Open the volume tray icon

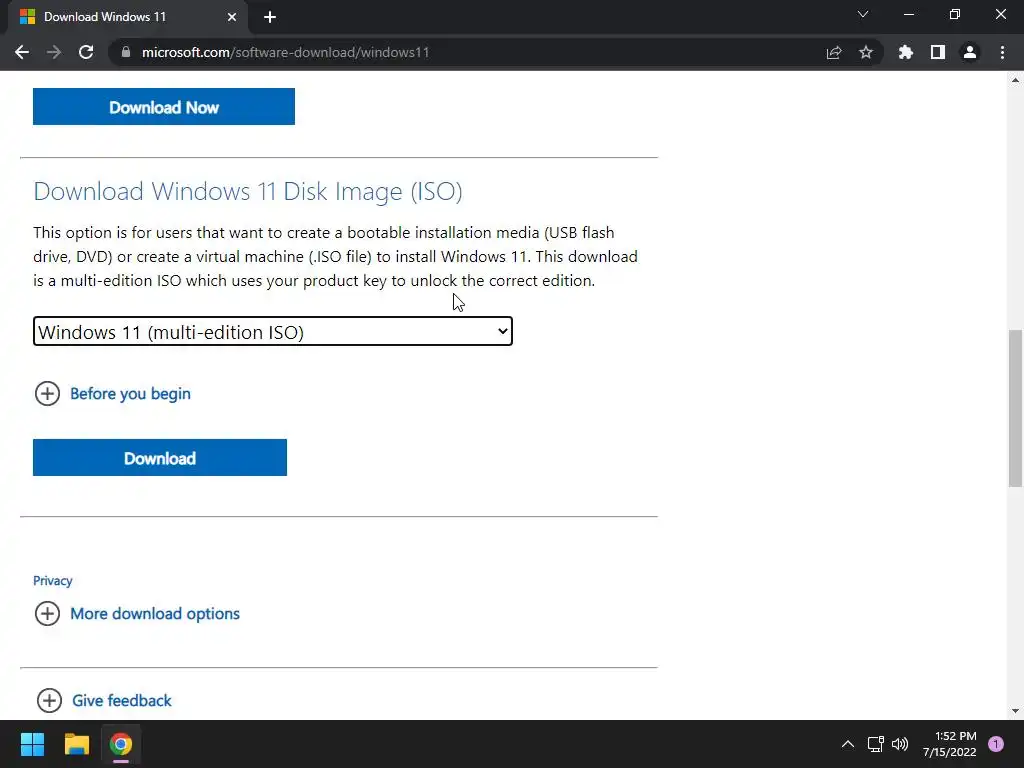(900, 744)
